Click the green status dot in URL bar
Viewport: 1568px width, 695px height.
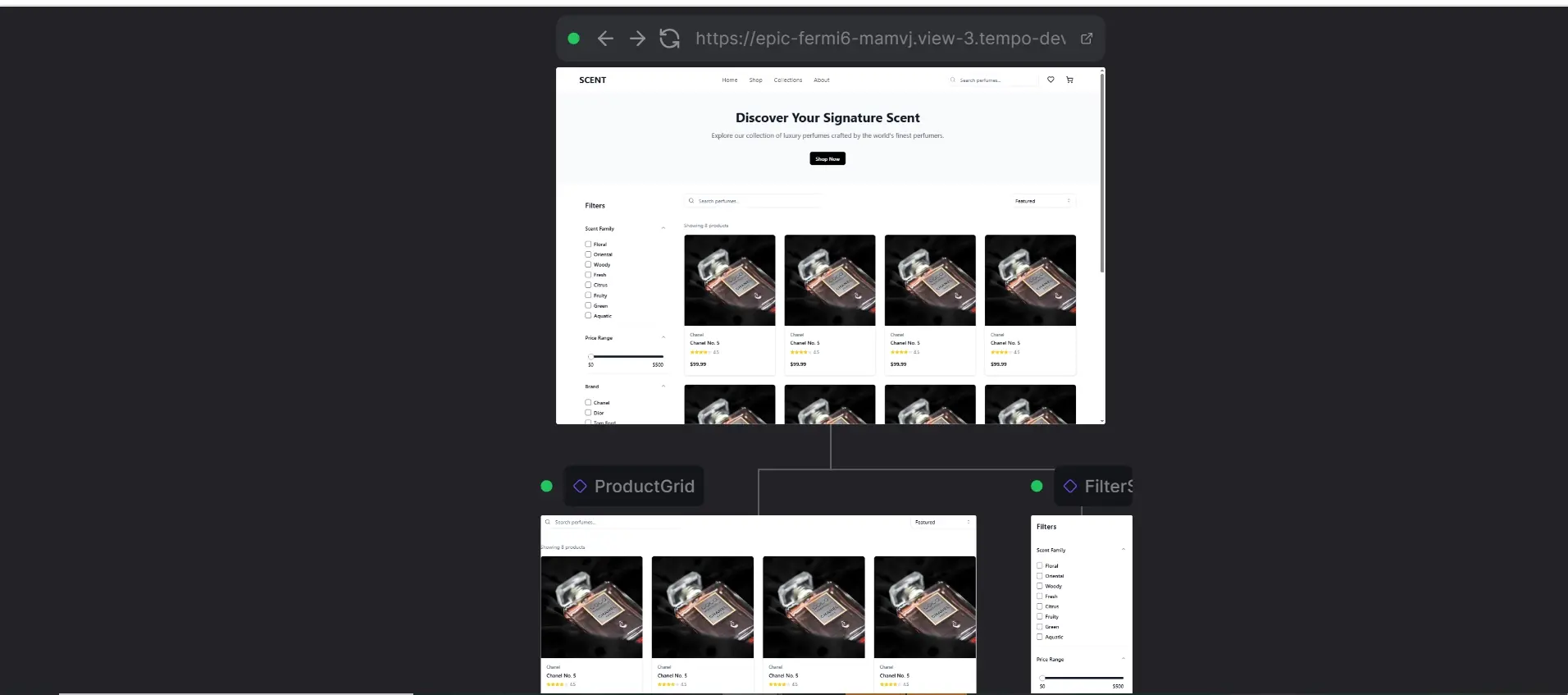574,39
